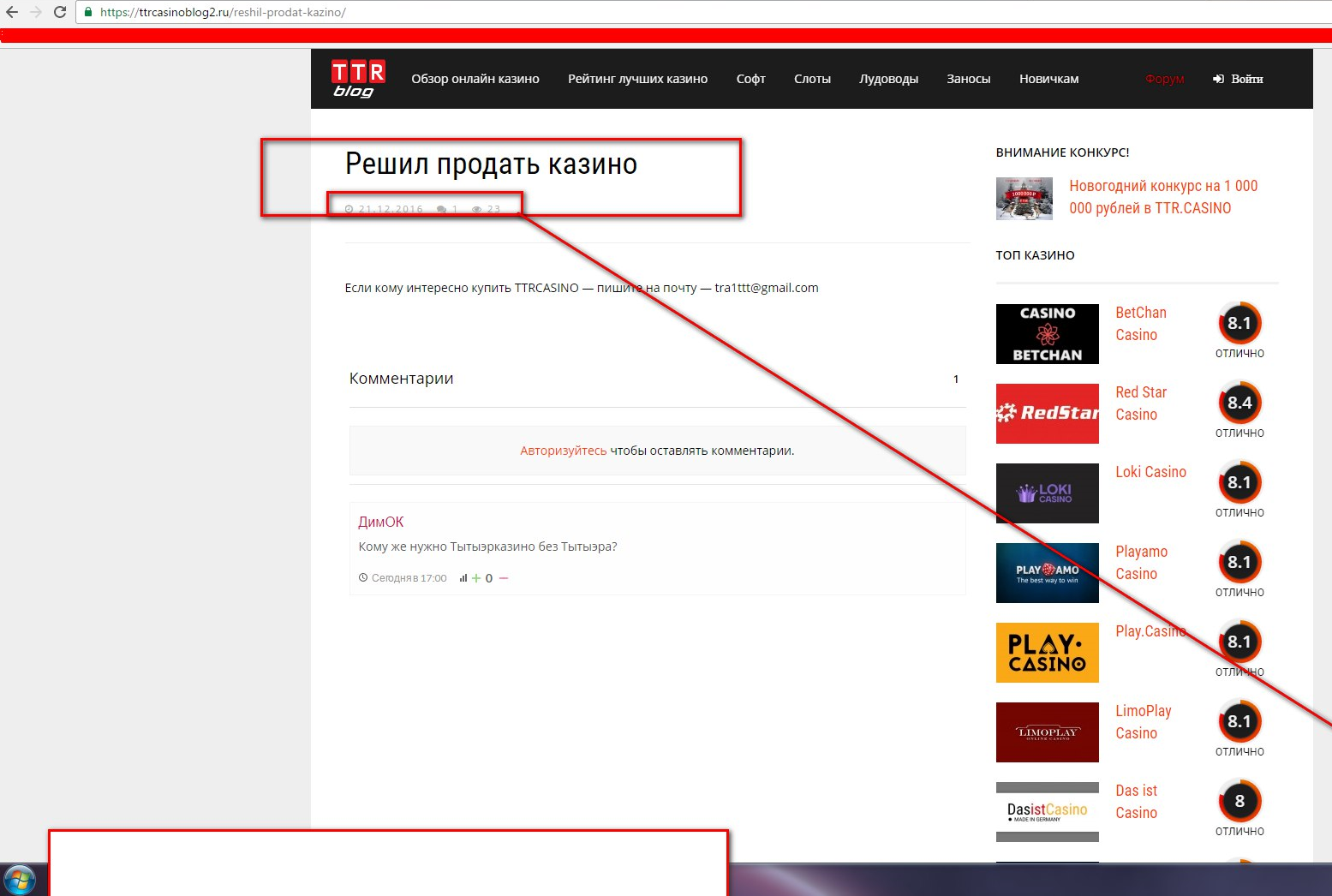Click the 8 rating circle for Das ist Casino
The image size is (1332, 896).
1239,801
